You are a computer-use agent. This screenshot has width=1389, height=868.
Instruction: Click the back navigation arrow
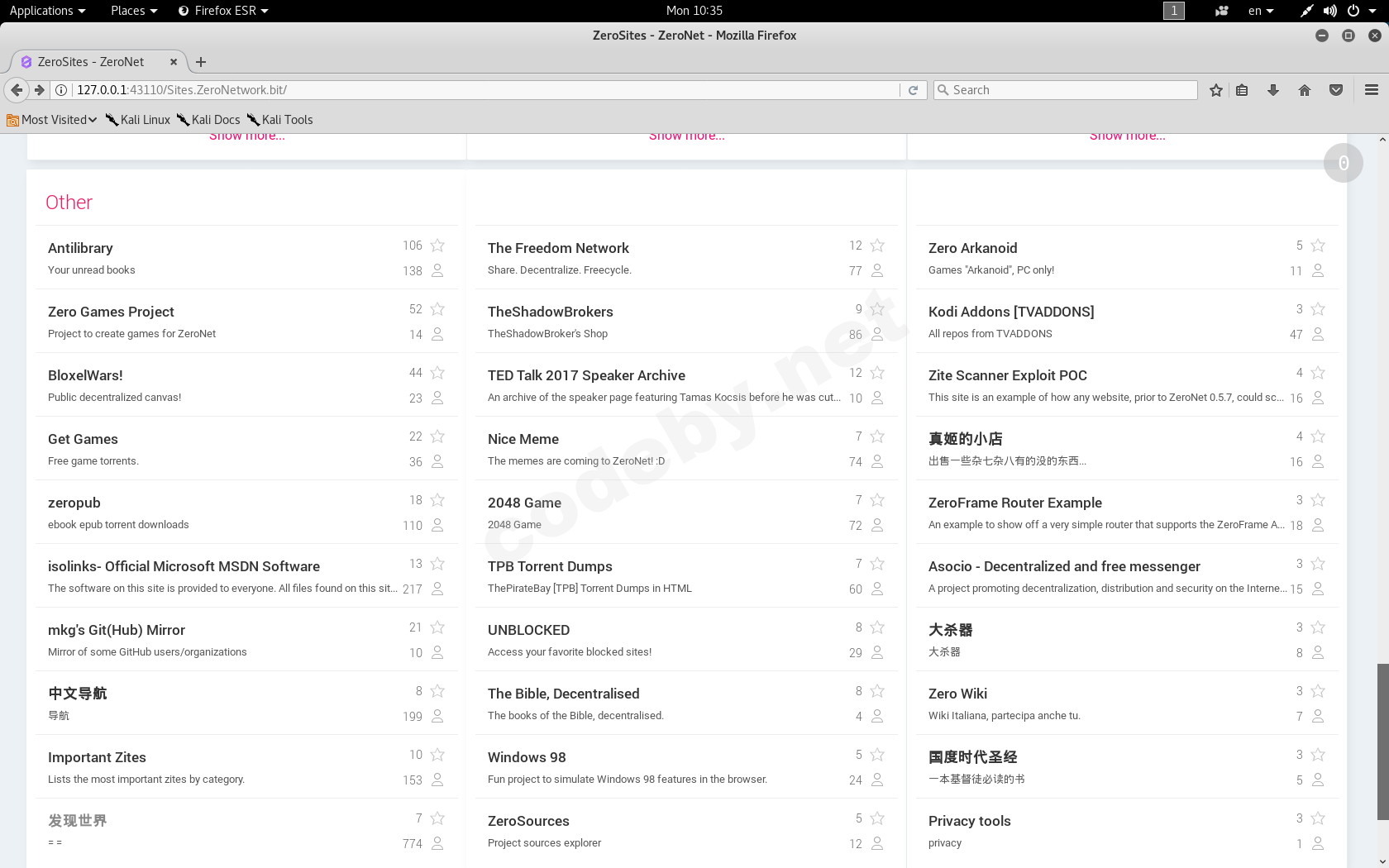tap(17, 89)
